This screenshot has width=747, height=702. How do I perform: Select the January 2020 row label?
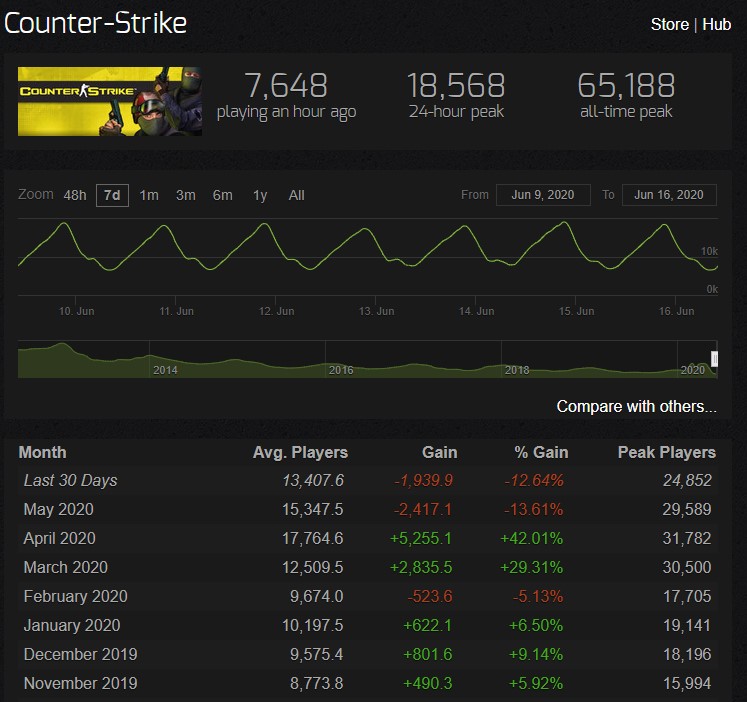pyautogui.click(x=72, y=625)
